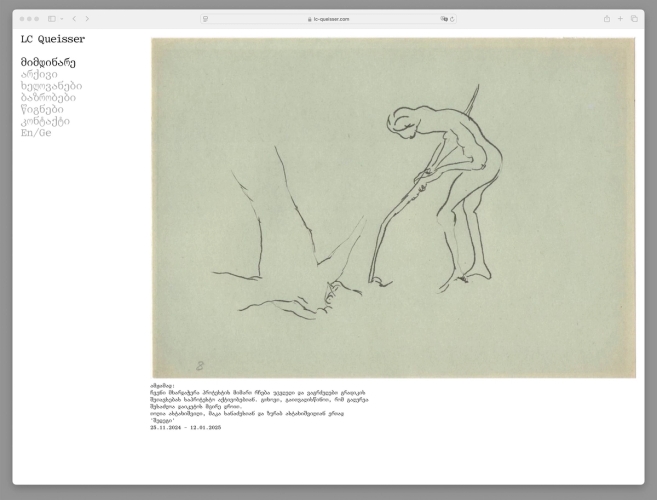Click the lc-queisser.com address field
The image size is (657, 500).
[x=328, y=19]
